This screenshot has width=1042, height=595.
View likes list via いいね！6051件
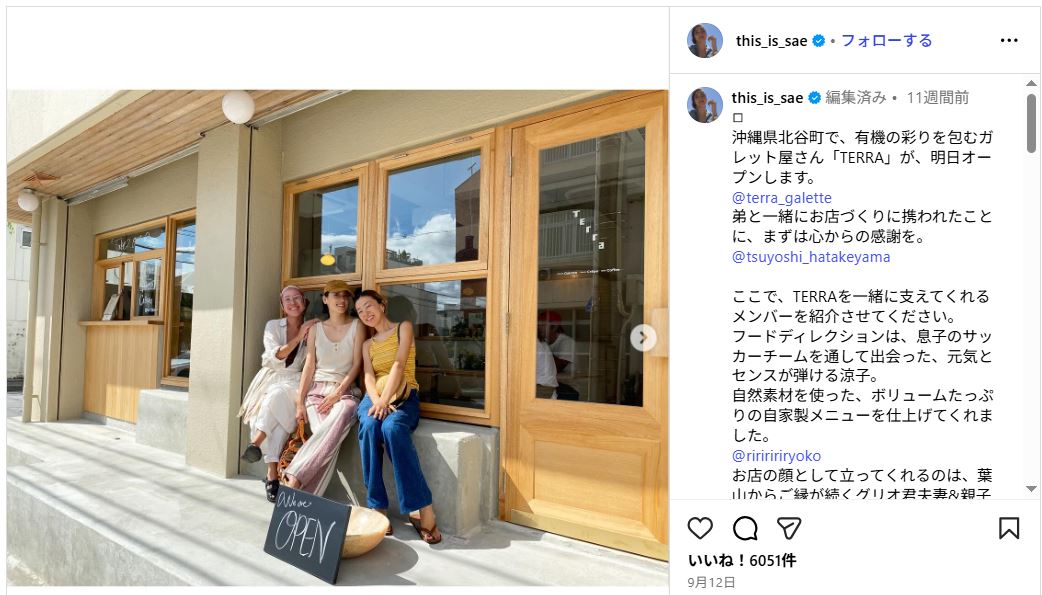(x=742, y=560)
